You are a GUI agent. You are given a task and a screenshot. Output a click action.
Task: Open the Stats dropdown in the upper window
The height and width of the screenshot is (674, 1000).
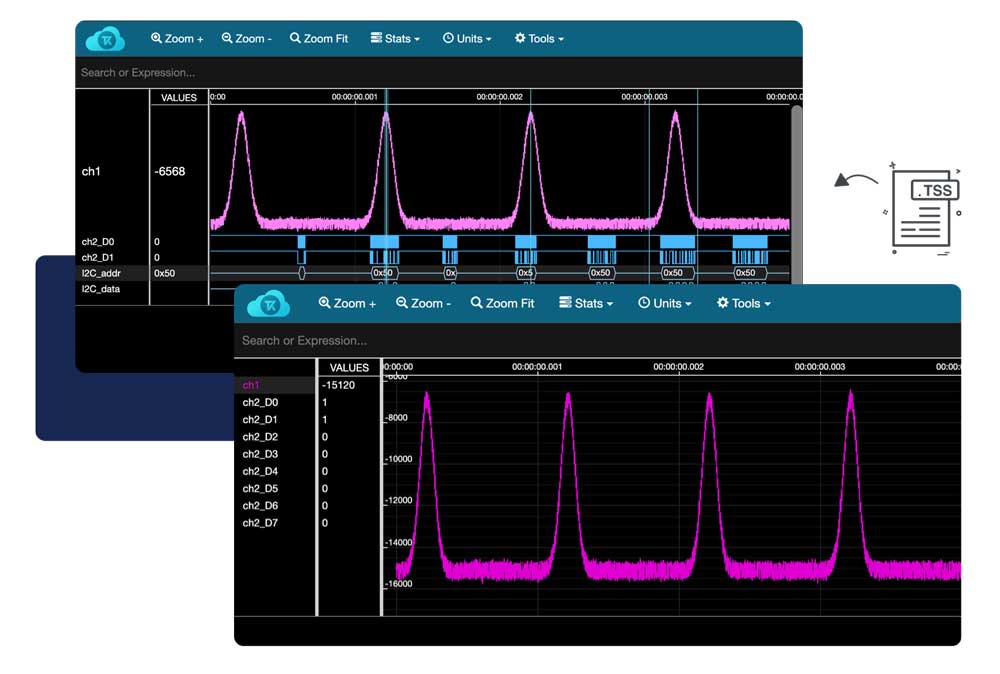pyautogui.click(x=395, y=38)
